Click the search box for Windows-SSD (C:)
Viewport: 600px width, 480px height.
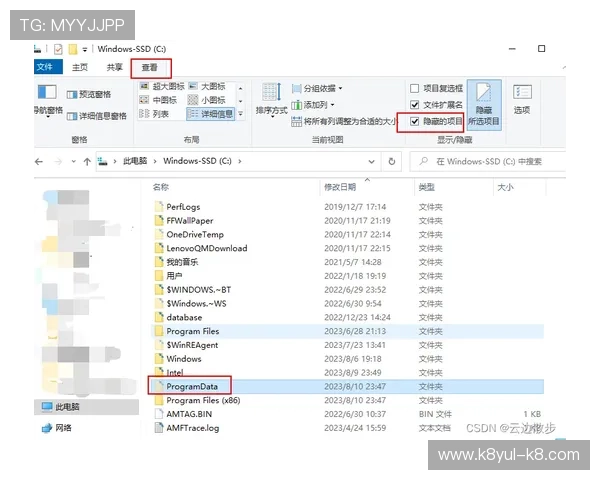(x=488, y=162)
